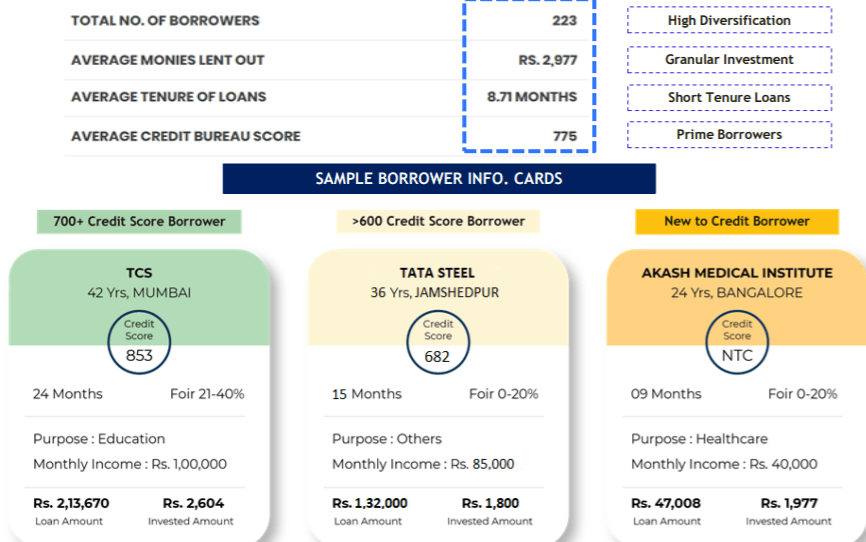The width and height of the screenshot is (866, 542).
Task: Click Monthly Income Rs. 1,00,000
Action: point(130,464)
